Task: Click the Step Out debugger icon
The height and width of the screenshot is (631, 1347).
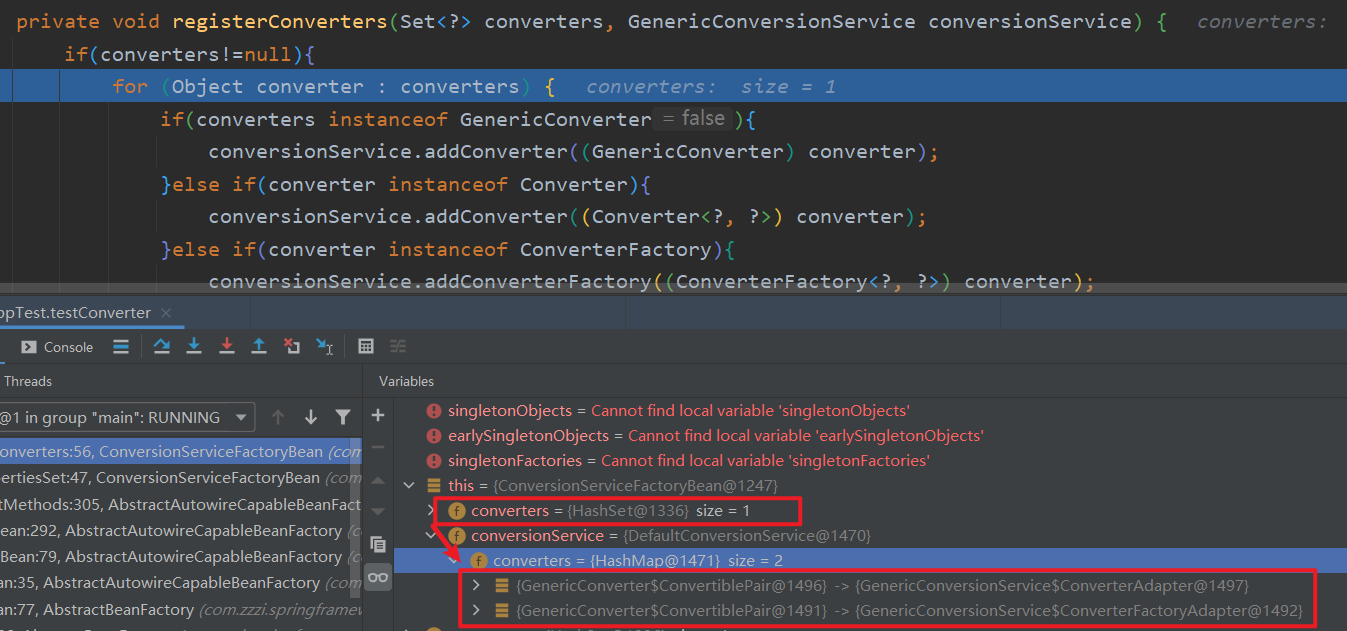Action: [x=259, y=347]
